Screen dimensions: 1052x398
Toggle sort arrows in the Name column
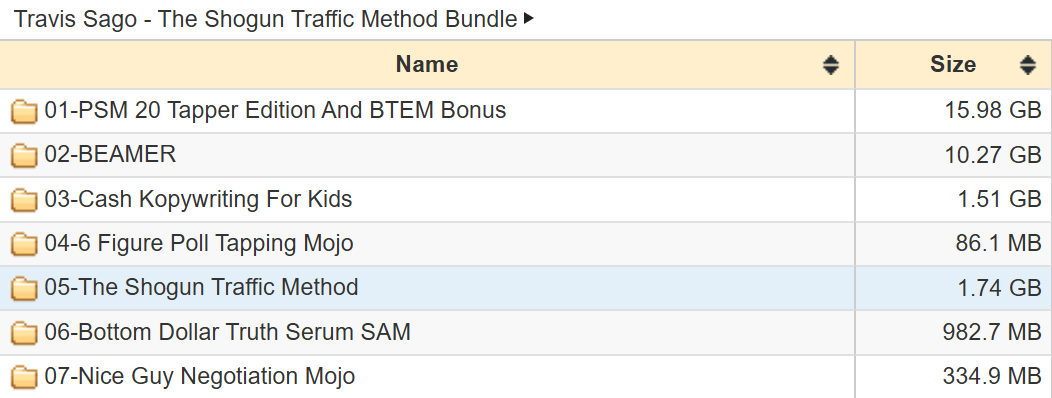click(x=831, y=65)
